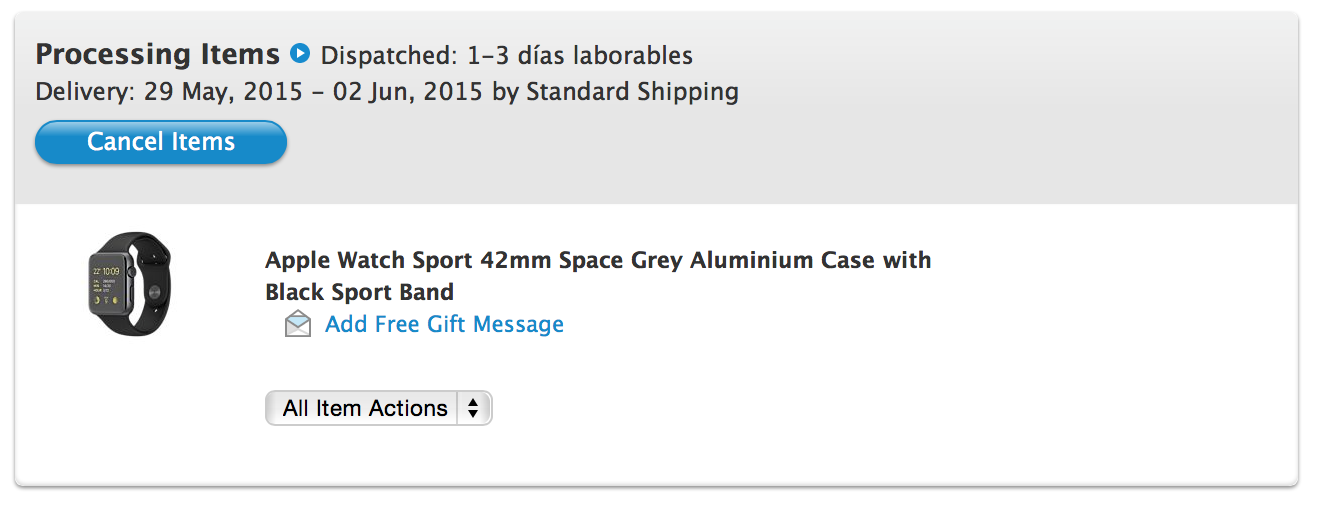
Task: Click the blue arrow icon beside Processing Items
Action: point(300,53)
